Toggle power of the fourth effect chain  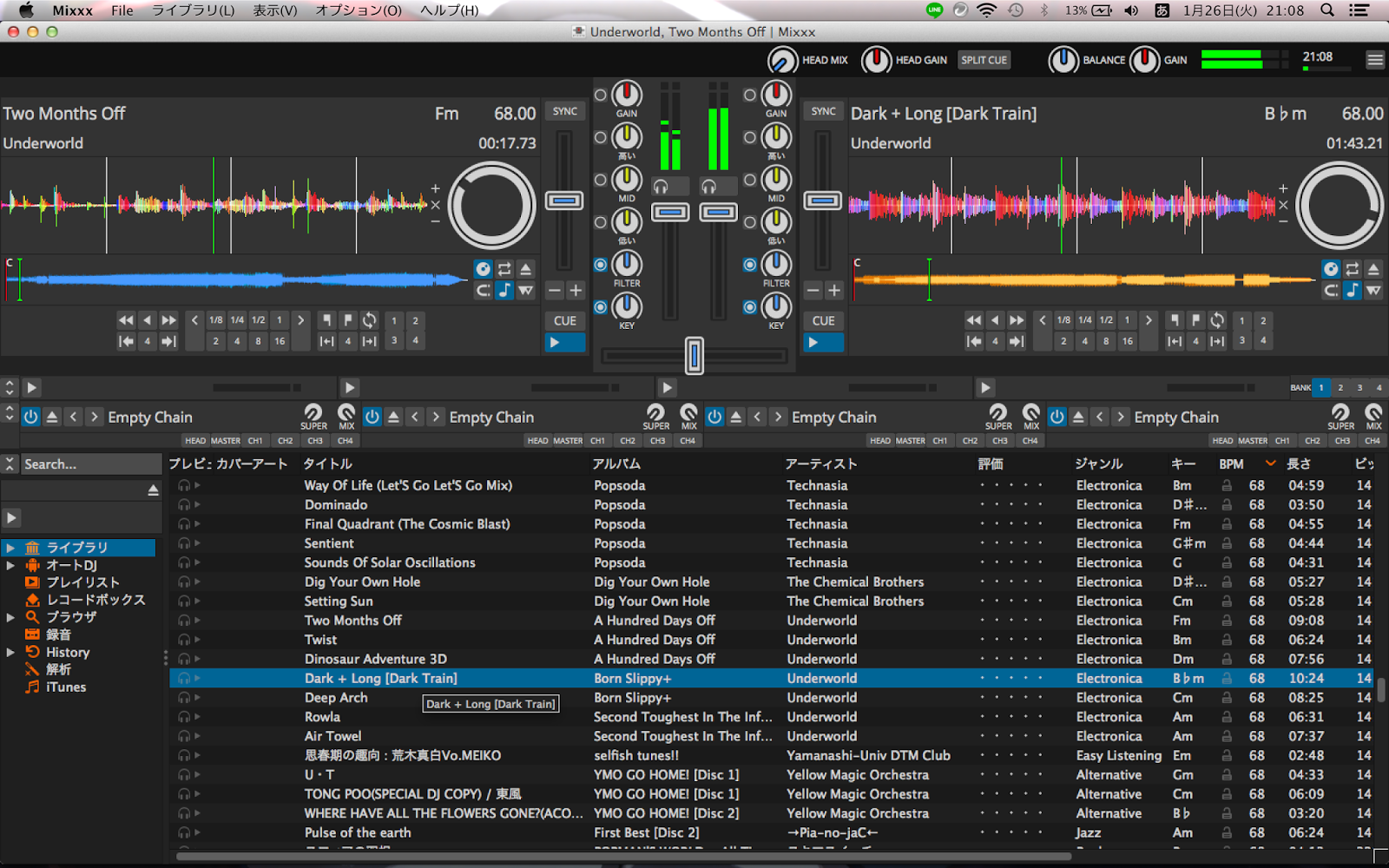click(1057, 418)
